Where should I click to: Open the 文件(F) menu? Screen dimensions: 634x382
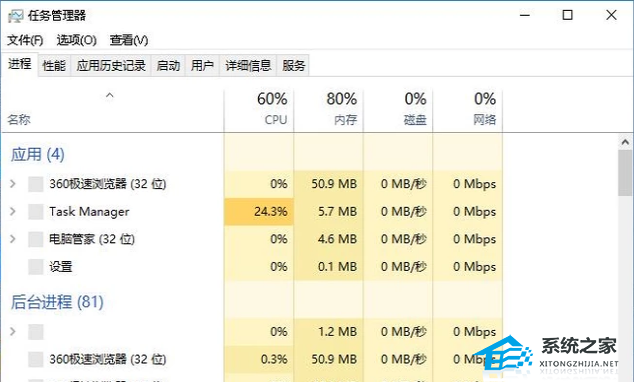tap(25, 40)
